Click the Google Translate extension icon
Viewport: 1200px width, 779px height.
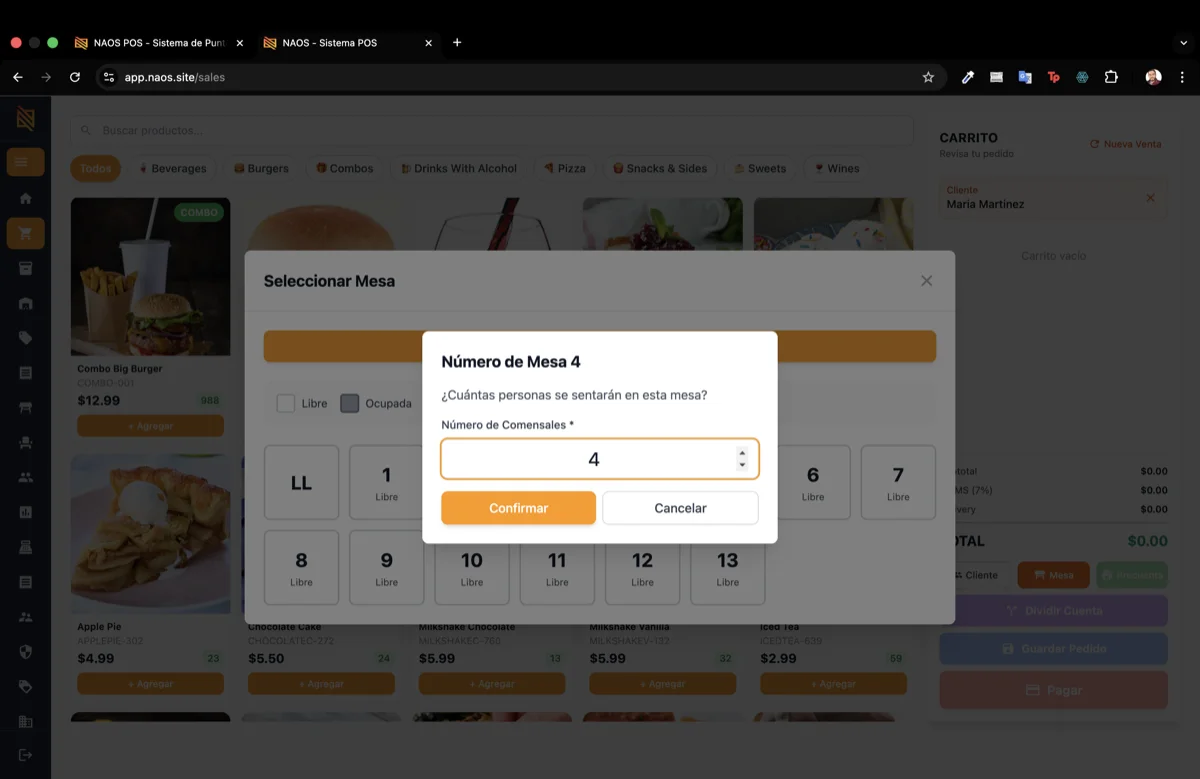(x=1025, y=77)
